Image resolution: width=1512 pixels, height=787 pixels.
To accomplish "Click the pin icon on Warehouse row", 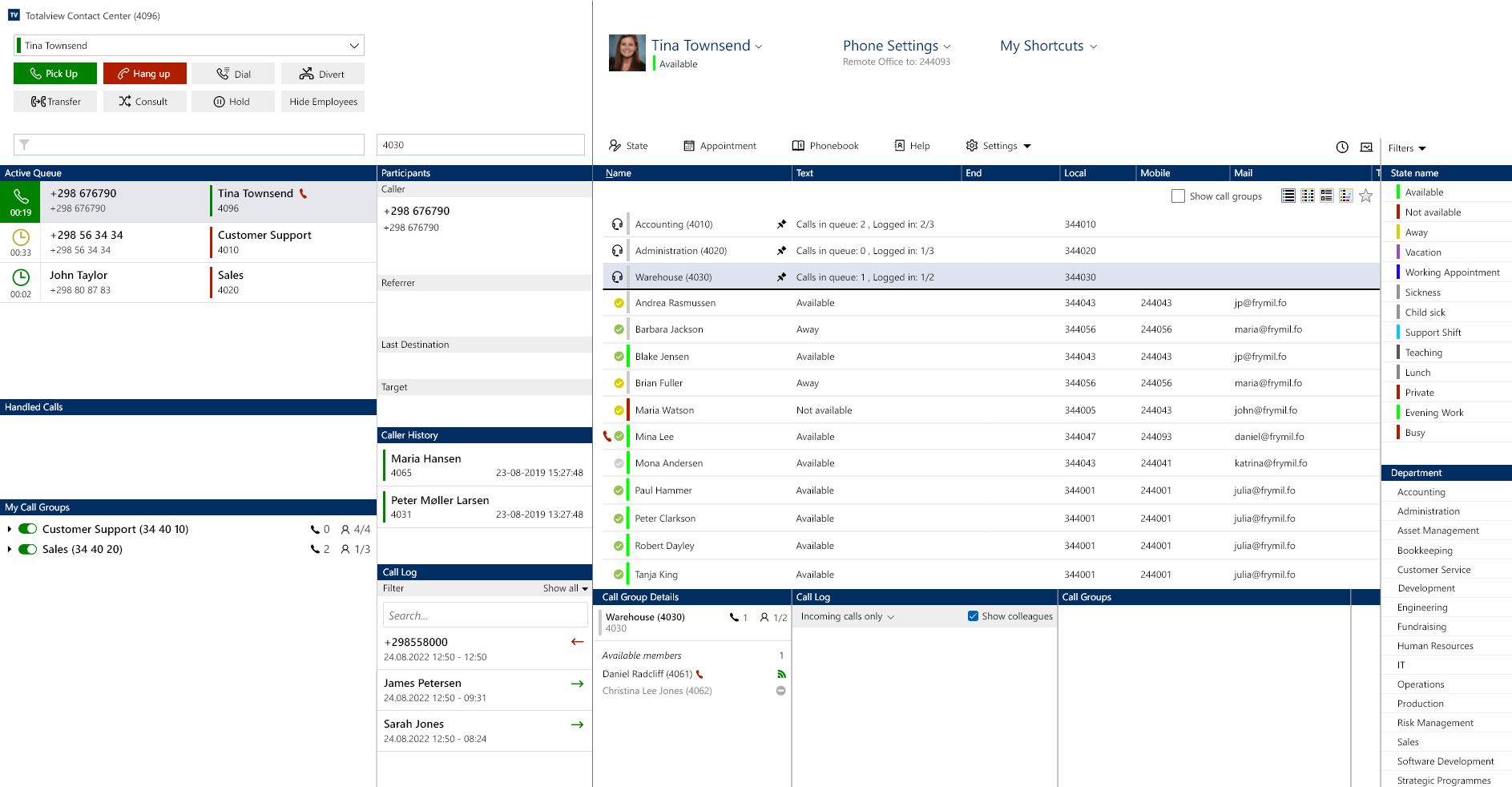I will click(781, 277).
